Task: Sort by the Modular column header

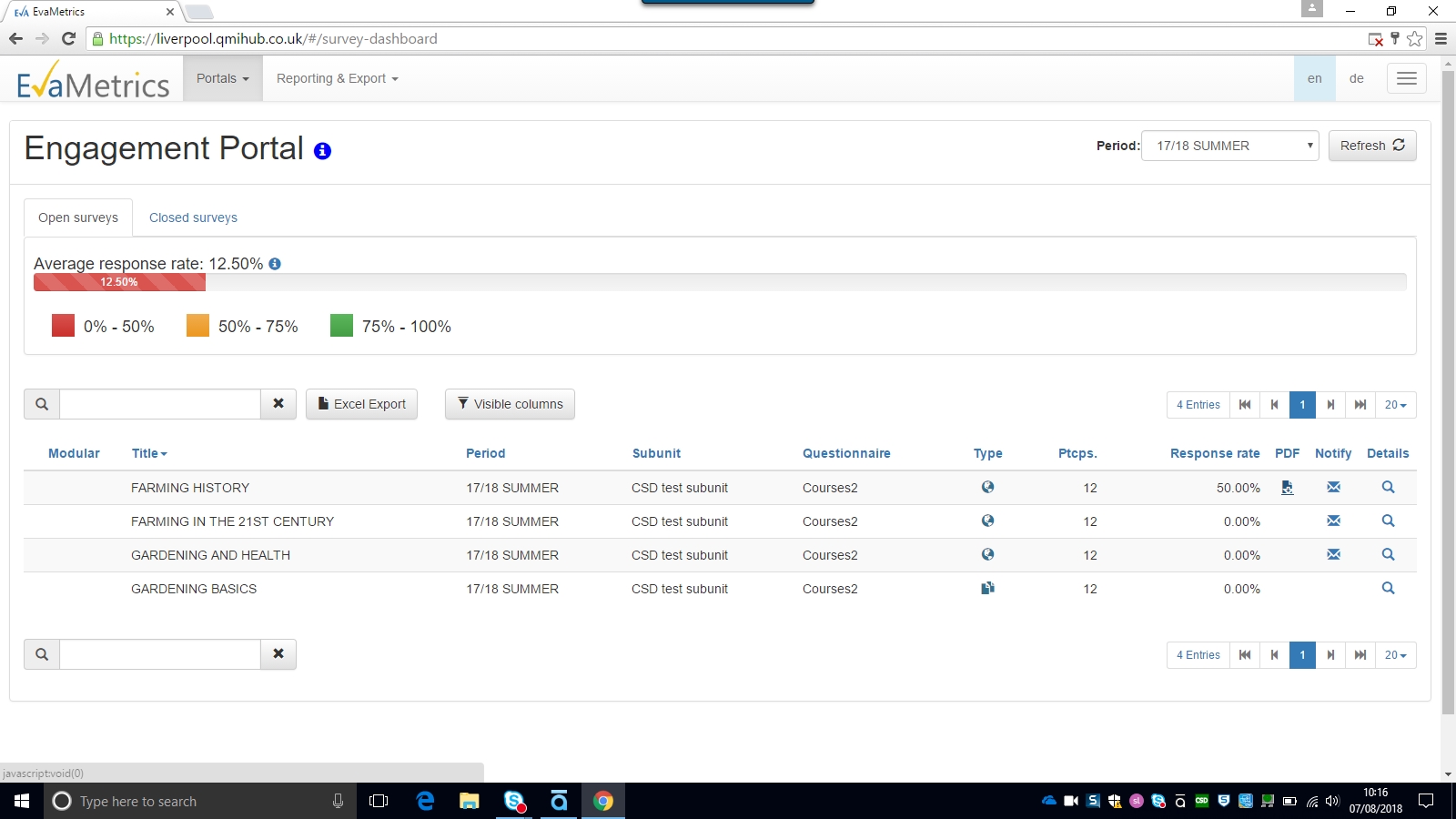Action: pyautogui.click(x=74, y=453)
